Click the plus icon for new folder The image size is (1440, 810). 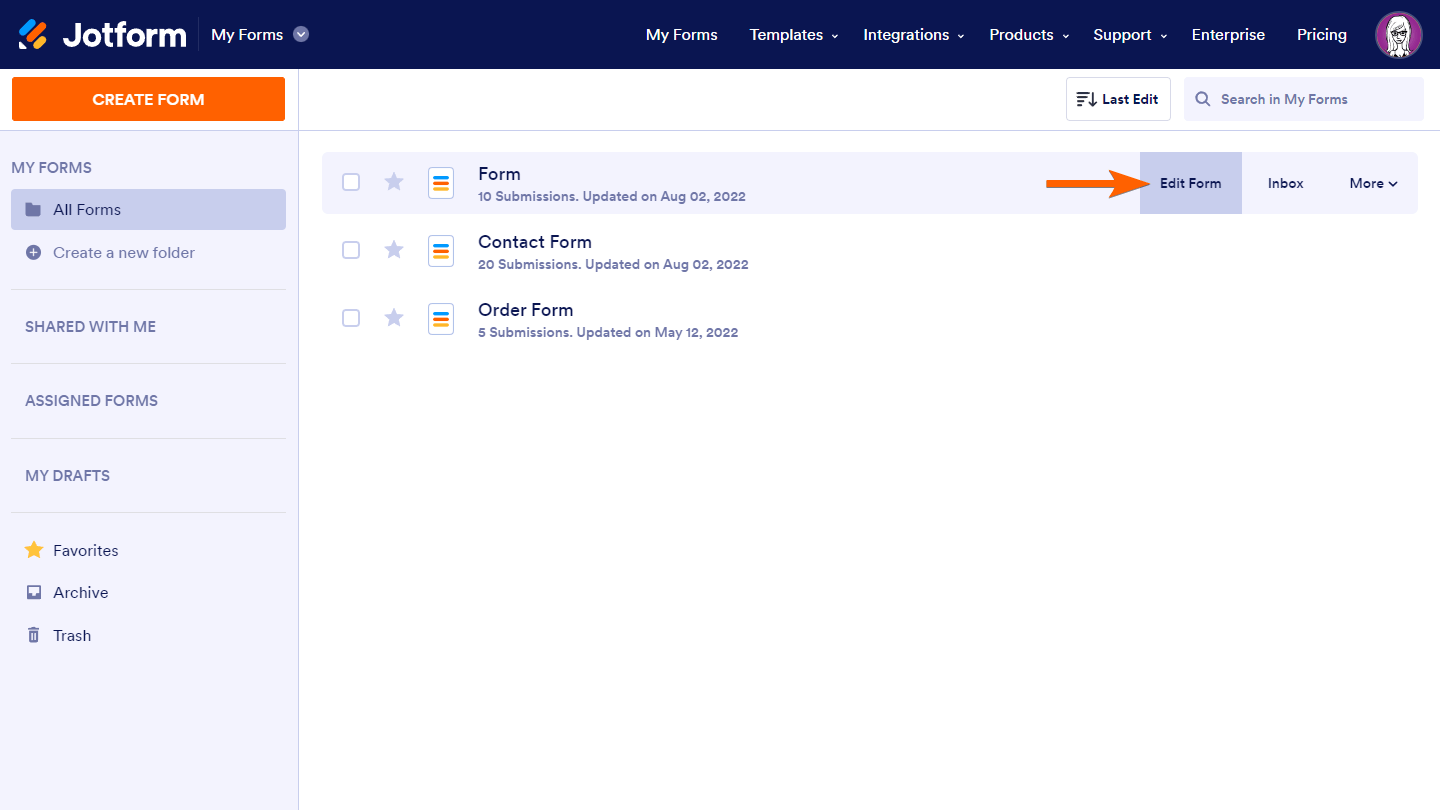(x=33, y=252)
